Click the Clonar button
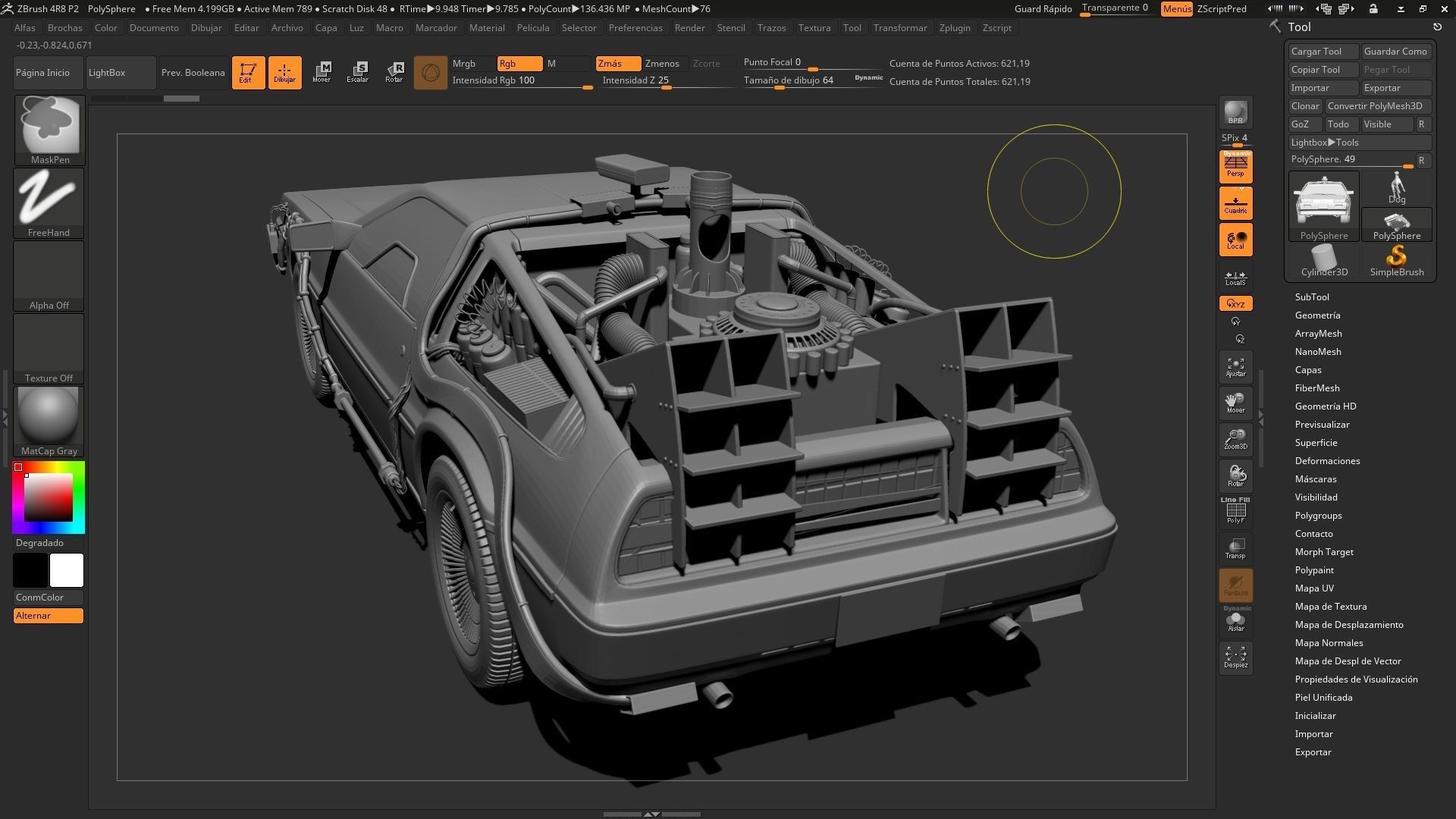This screenshot has height=819, width=1456. (1306, 106)
